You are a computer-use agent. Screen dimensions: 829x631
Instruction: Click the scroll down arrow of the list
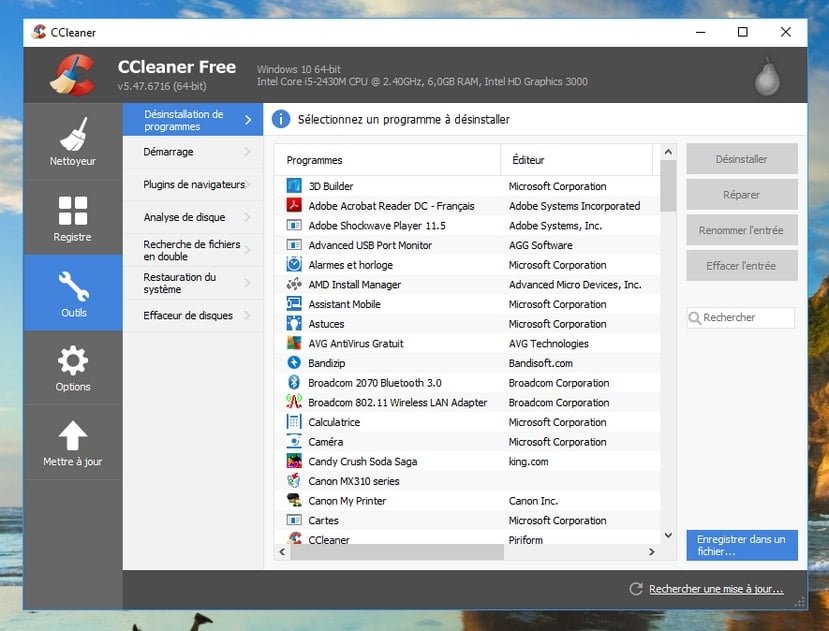point(668,536)
